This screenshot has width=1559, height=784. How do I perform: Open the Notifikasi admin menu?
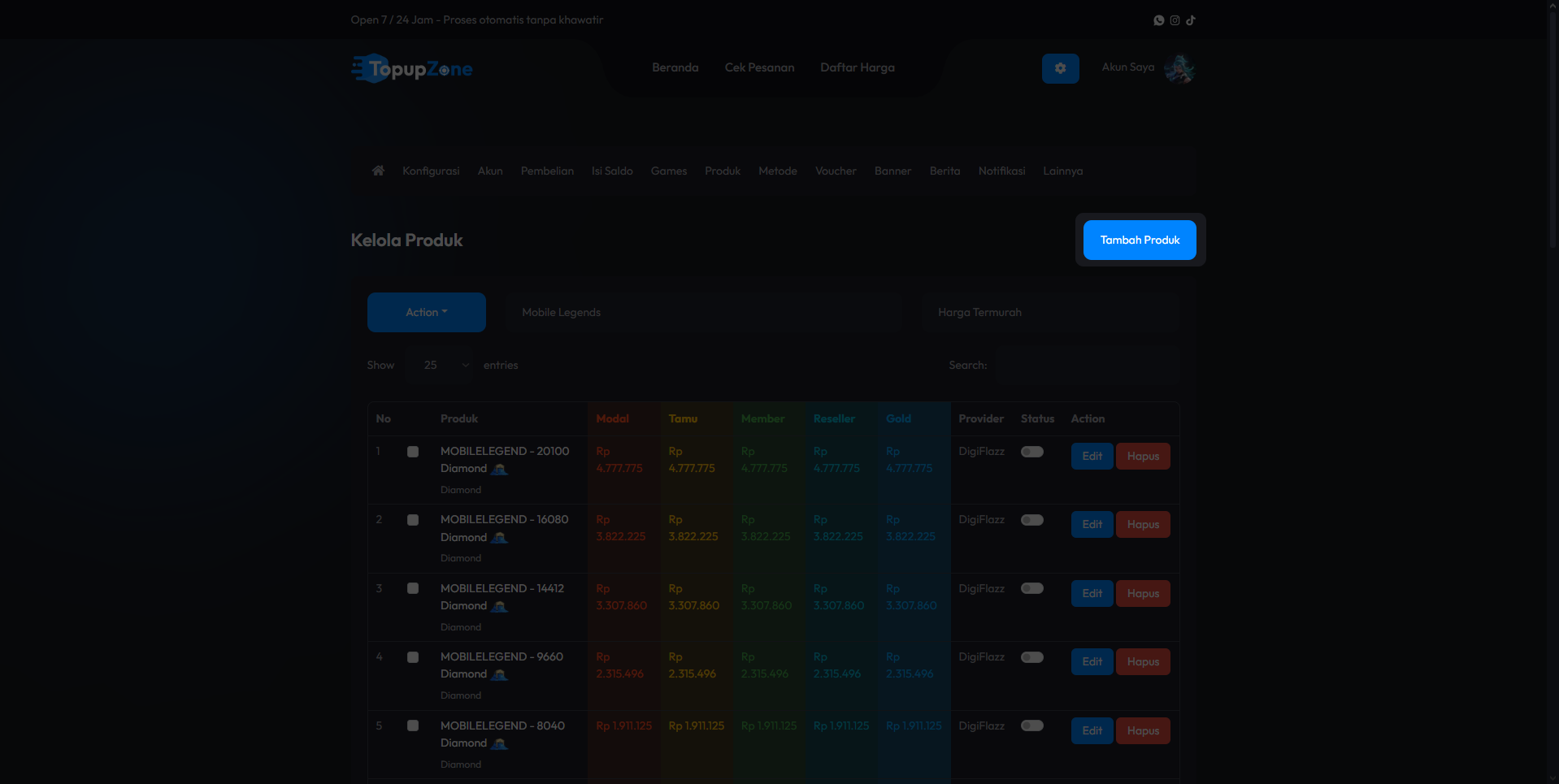click(x=1001, y=171)
